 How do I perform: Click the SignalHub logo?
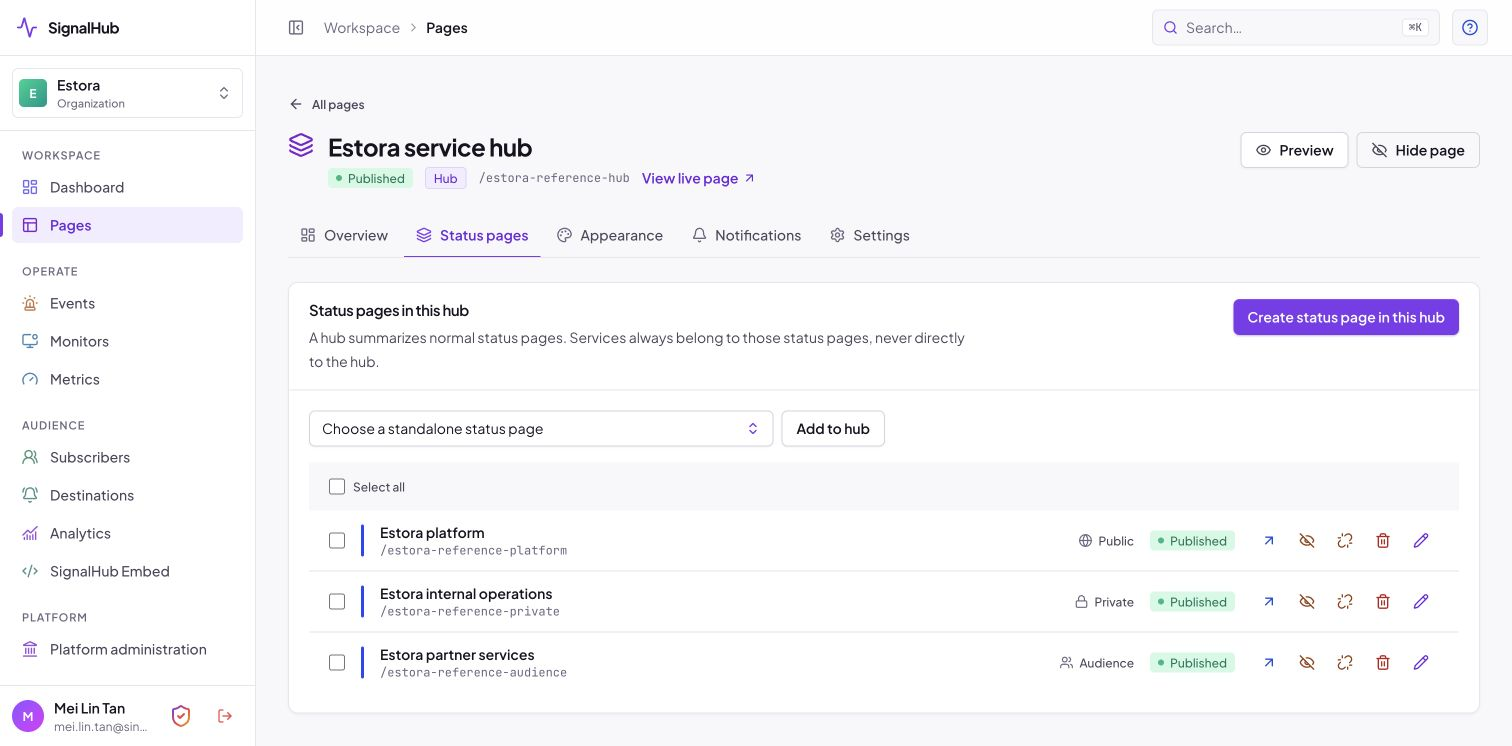(68, 28)
